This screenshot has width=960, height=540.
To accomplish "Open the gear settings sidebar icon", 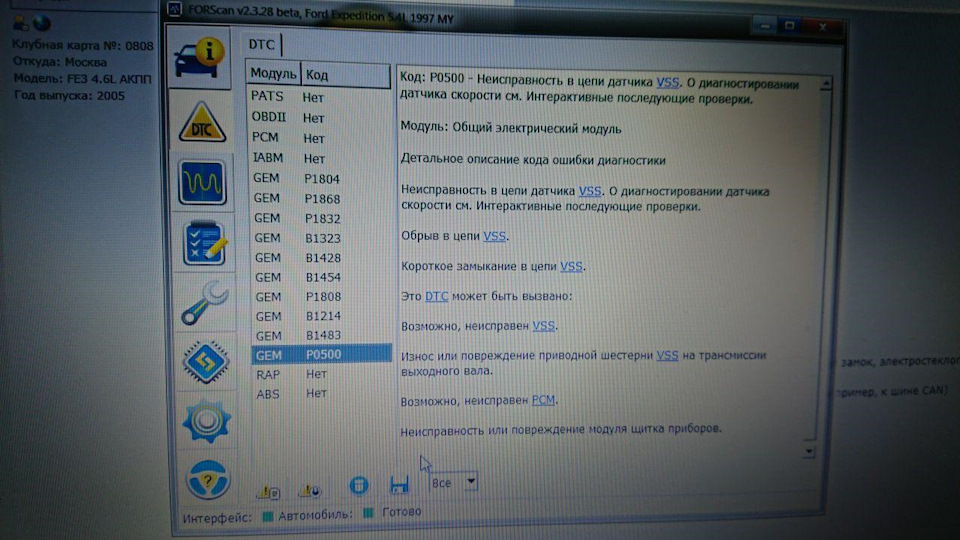I will (x=206, y=420).
